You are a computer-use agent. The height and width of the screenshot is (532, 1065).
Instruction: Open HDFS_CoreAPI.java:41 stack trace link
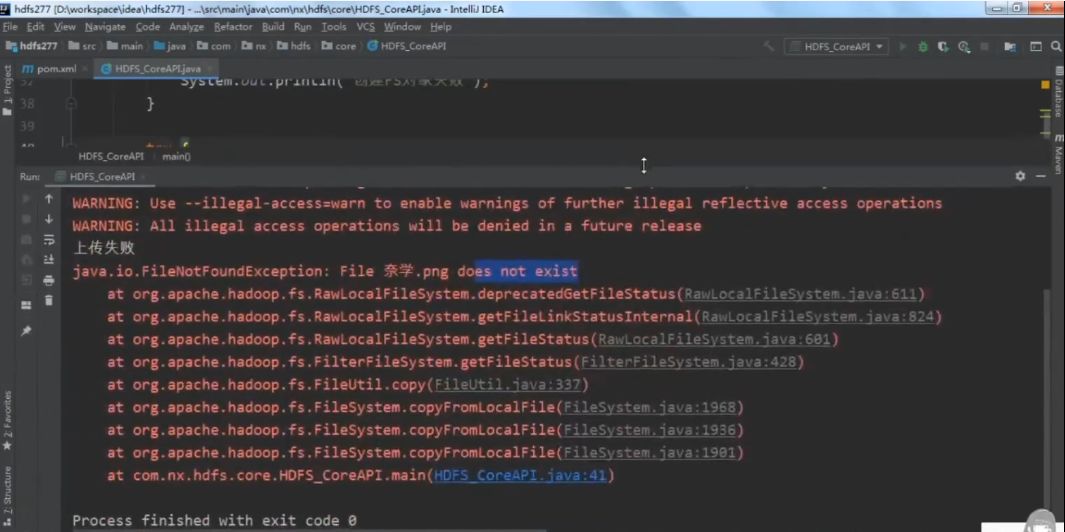click(x=520, y=476)
